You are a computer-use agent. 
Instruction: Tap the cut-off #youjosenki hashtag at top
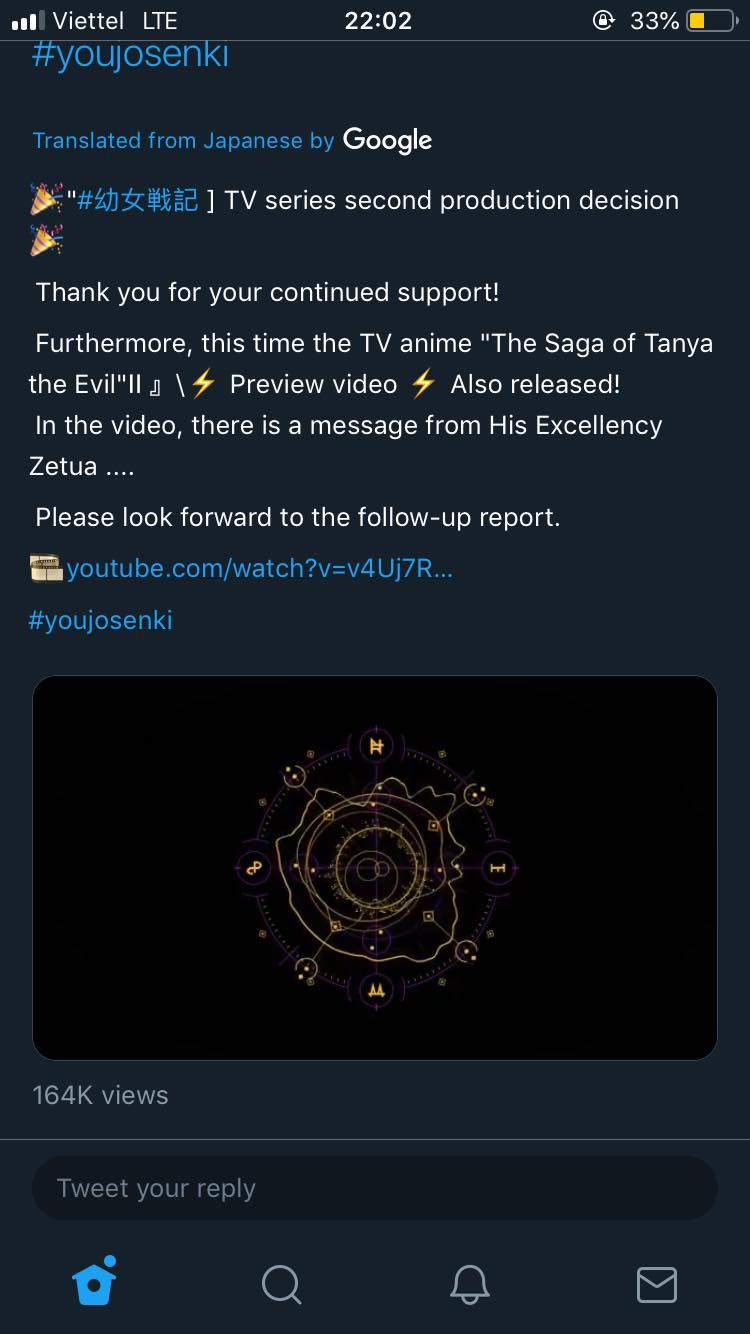tap(130, 56)
